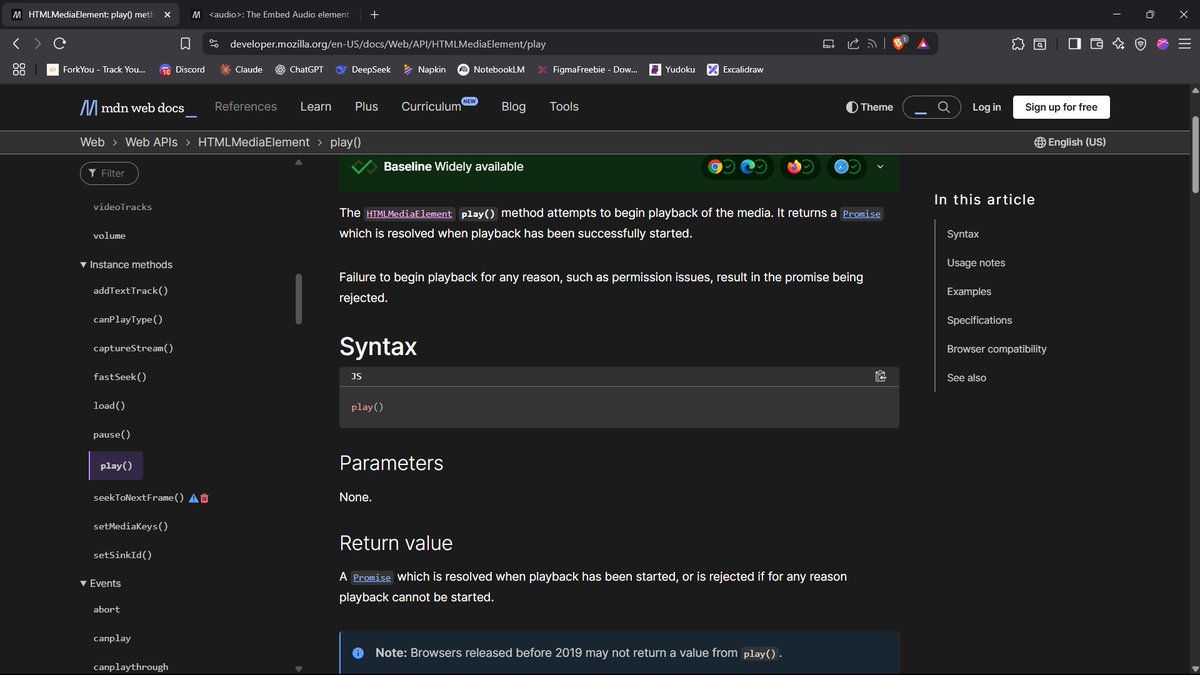Open the Brave Rewards triangle icon
The image size is (1200, 675).
pyautogui.click(x=922, y=44)
